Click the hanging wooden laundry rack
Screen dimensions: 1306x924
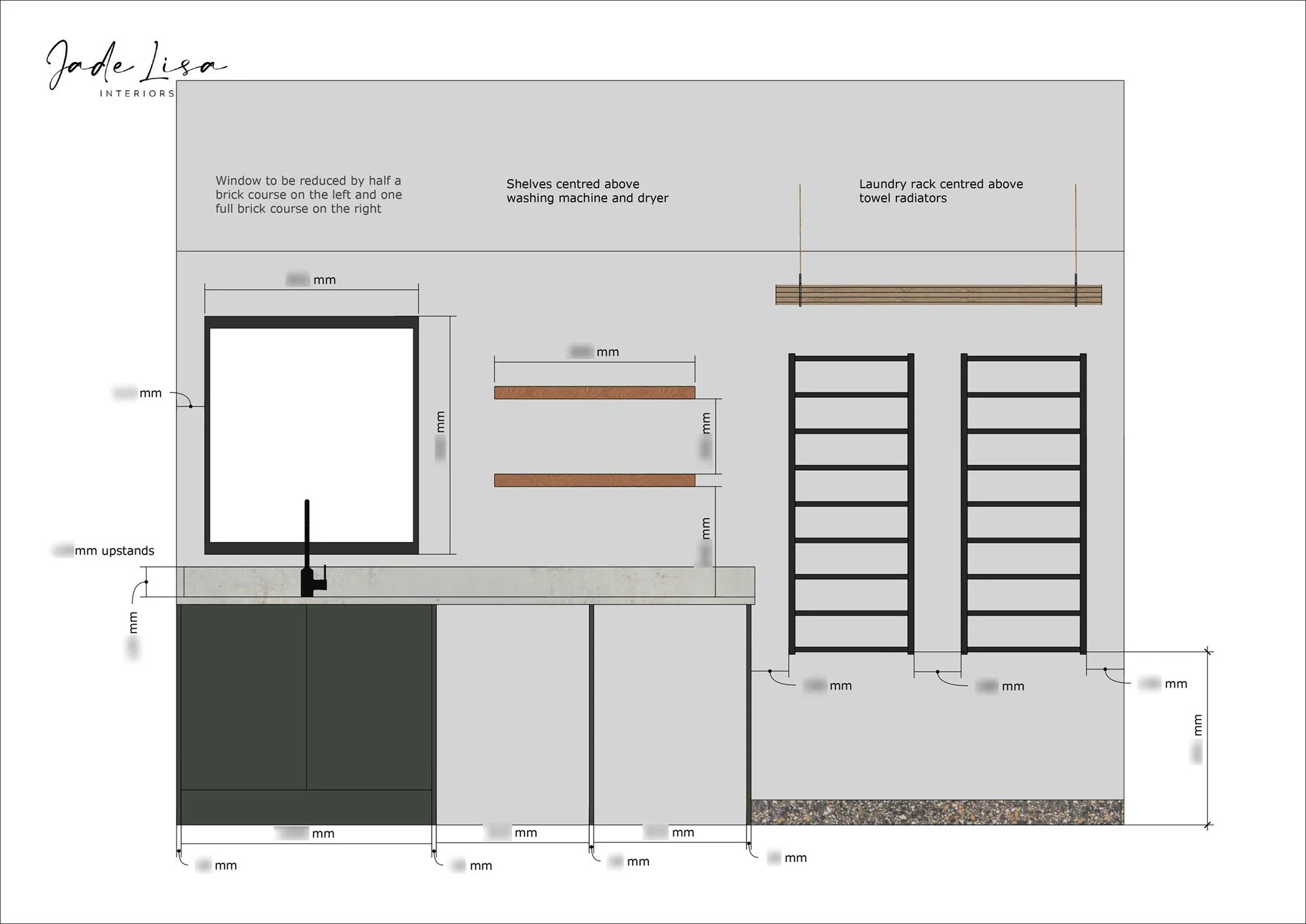click(938, 295)
